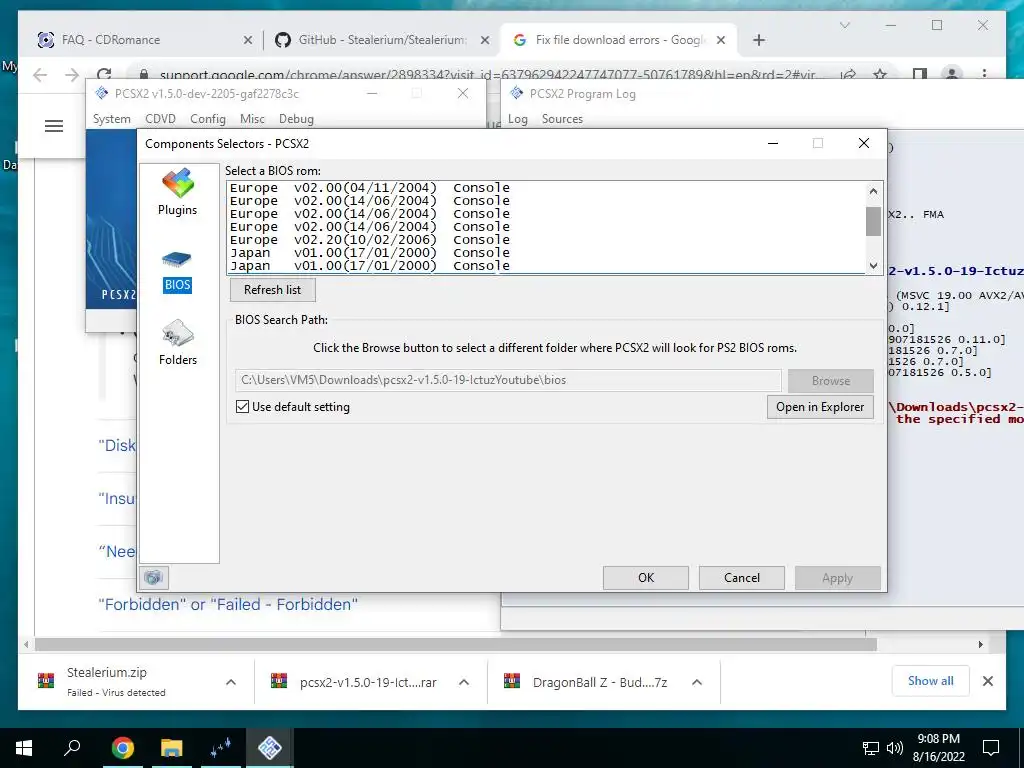Screen dimensions: 1024x768
Task: Close the GitHub Stealerium tab
Action: [x=485, y=40]
